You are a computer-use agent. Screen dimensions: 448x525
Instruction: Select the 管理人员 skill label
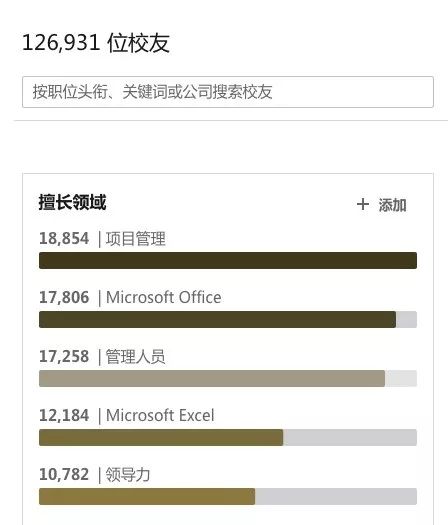point(135,357)
